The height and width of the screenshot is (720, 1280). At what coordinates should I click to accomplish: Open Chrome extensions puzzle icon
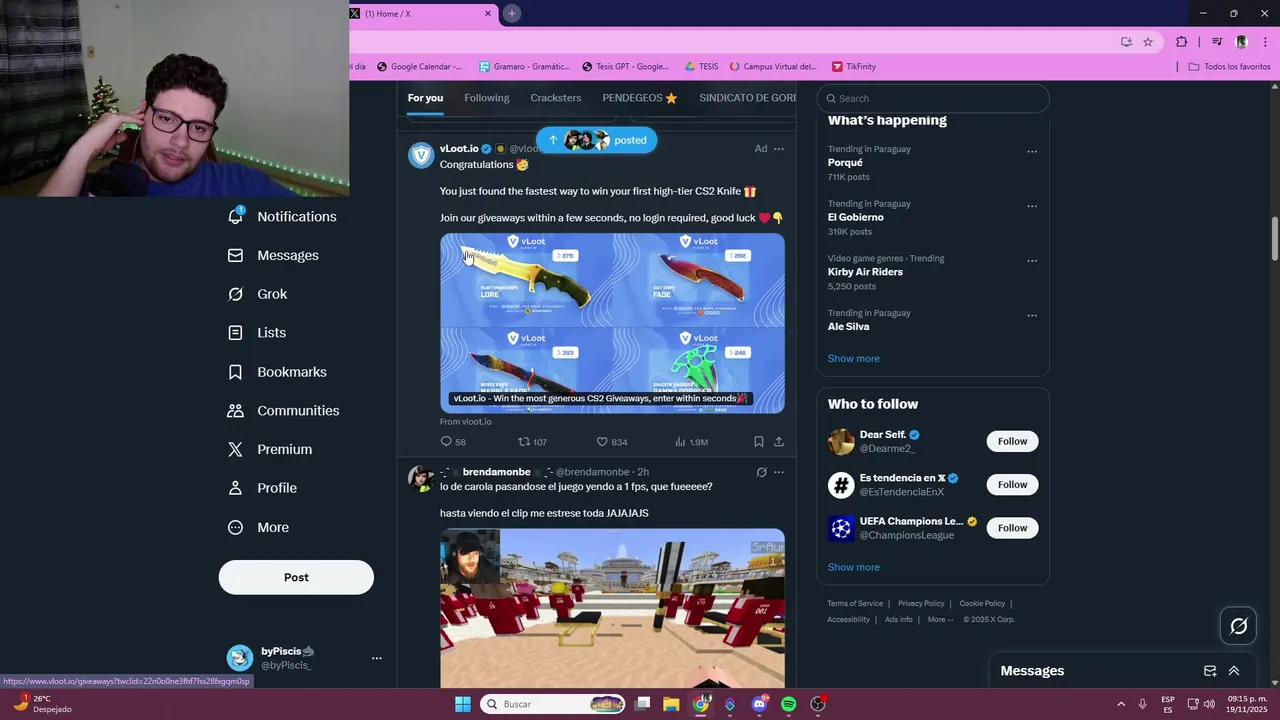click(1182, 42)
